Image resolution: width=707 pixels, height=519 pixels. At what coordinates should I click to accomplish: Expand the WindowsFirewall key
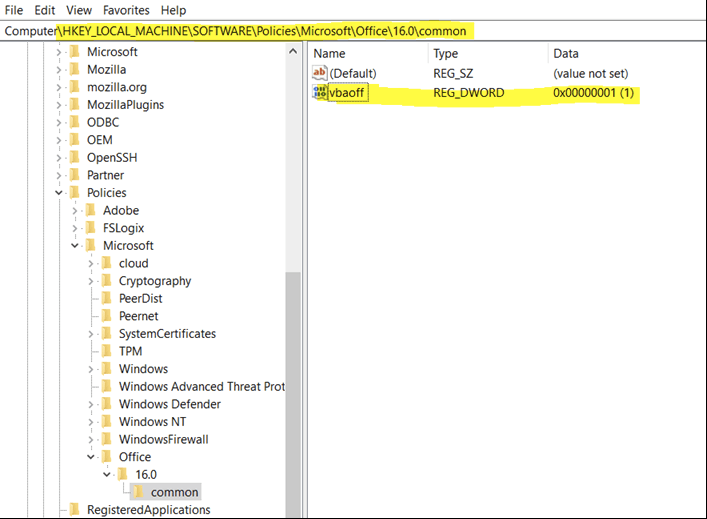point(91,439)
